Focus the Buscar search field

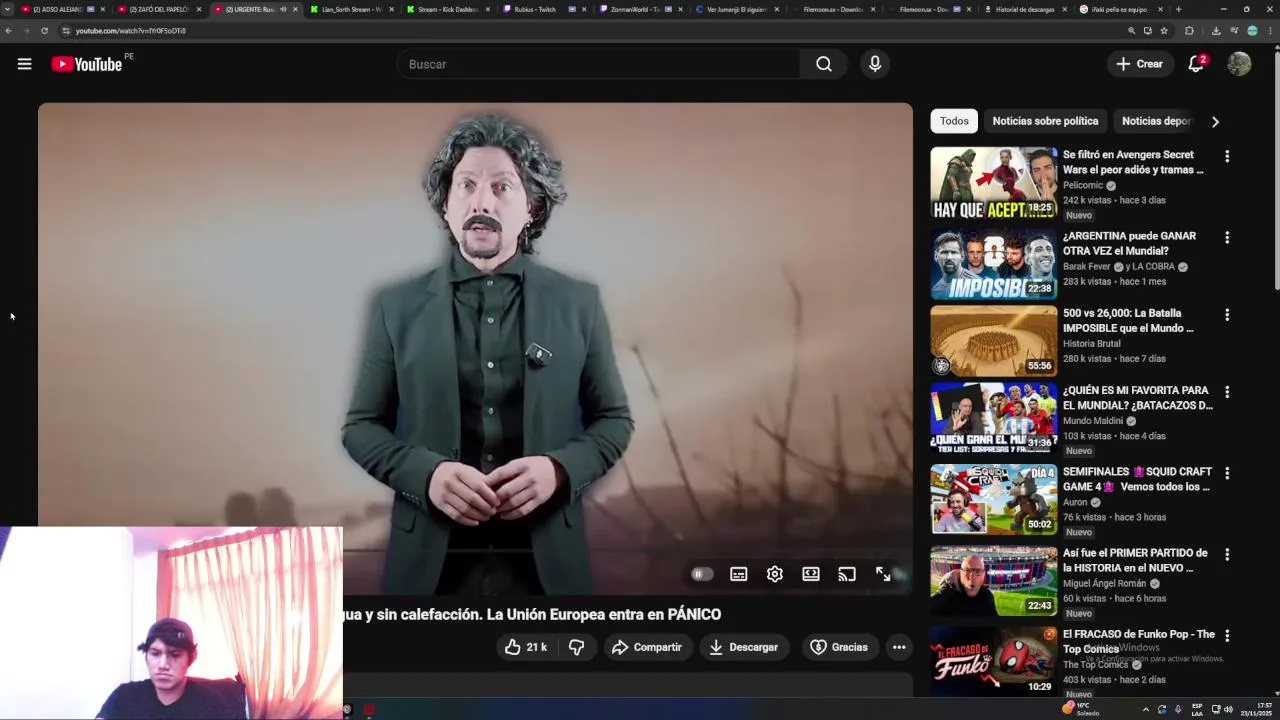click(x=598, y=64)
